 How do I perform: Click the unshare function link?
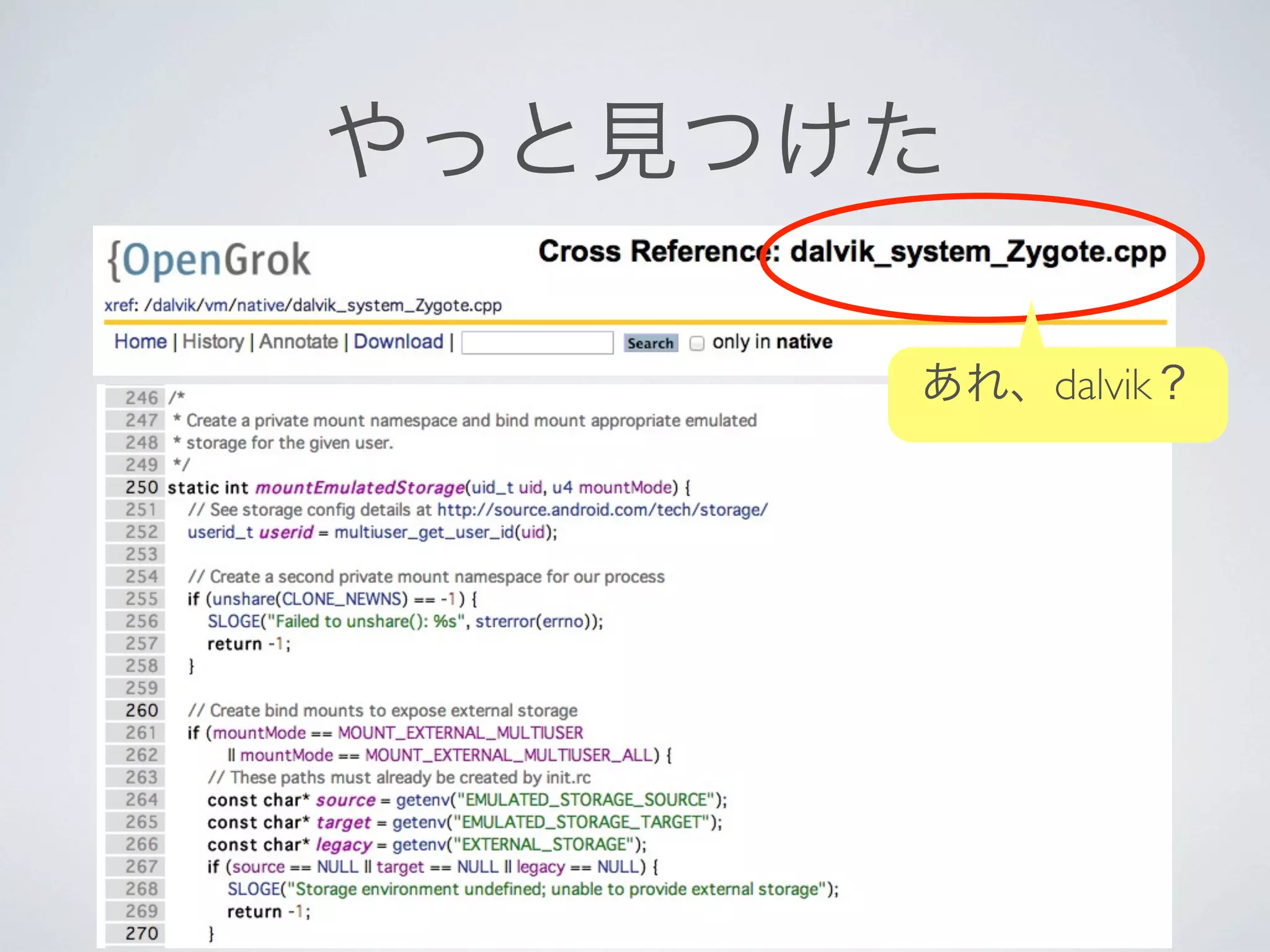[244, 599]
